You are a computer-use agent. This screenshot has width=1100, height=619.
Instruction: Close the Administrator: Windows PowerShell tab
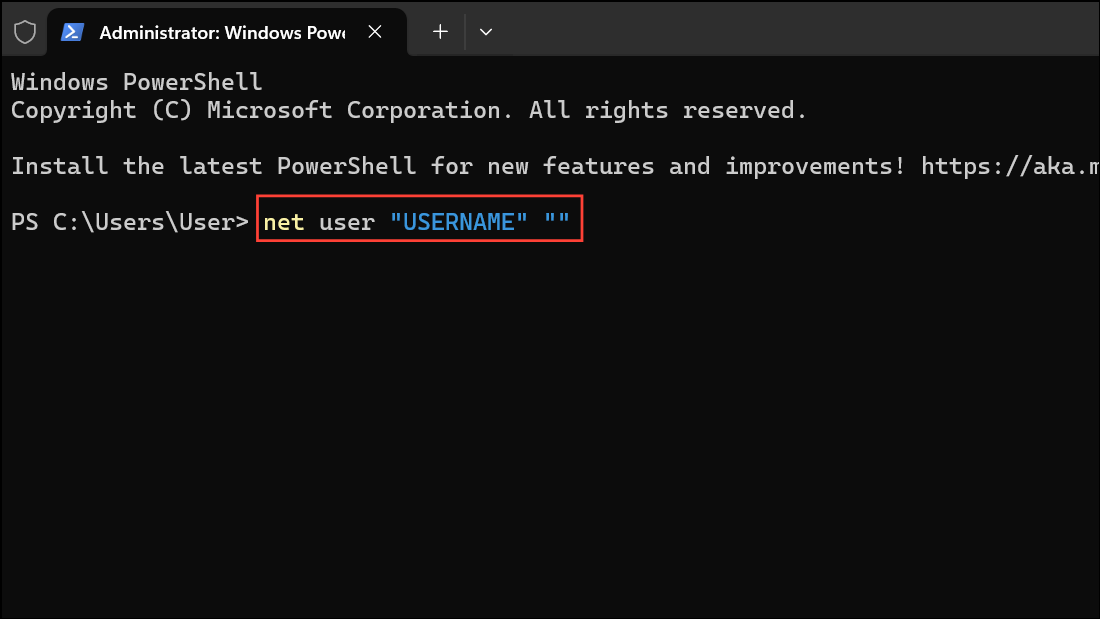[x=375, y=31]
